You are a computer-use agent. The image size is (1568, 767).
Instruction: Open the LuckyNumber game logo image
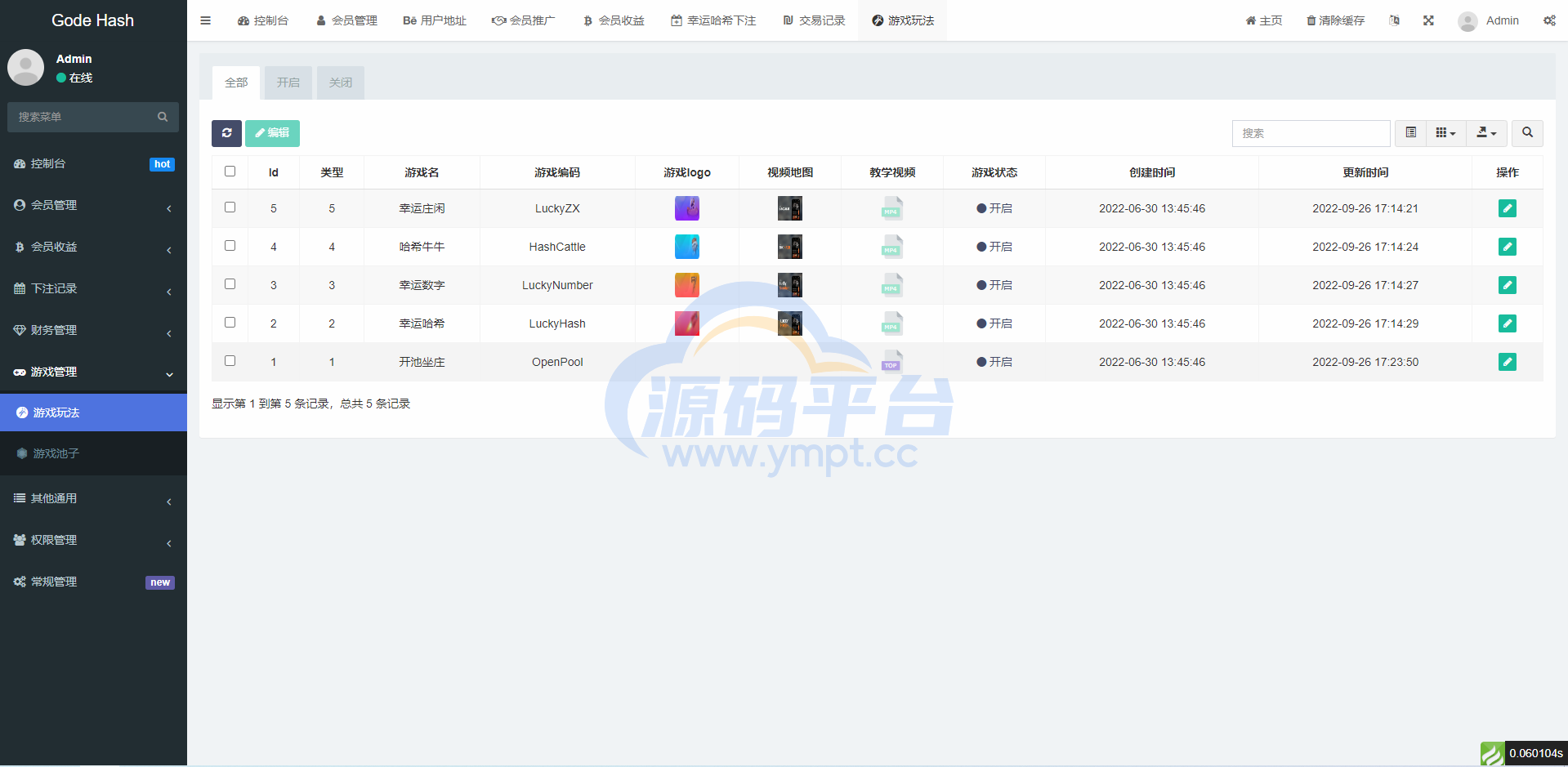tap(687, 285)
